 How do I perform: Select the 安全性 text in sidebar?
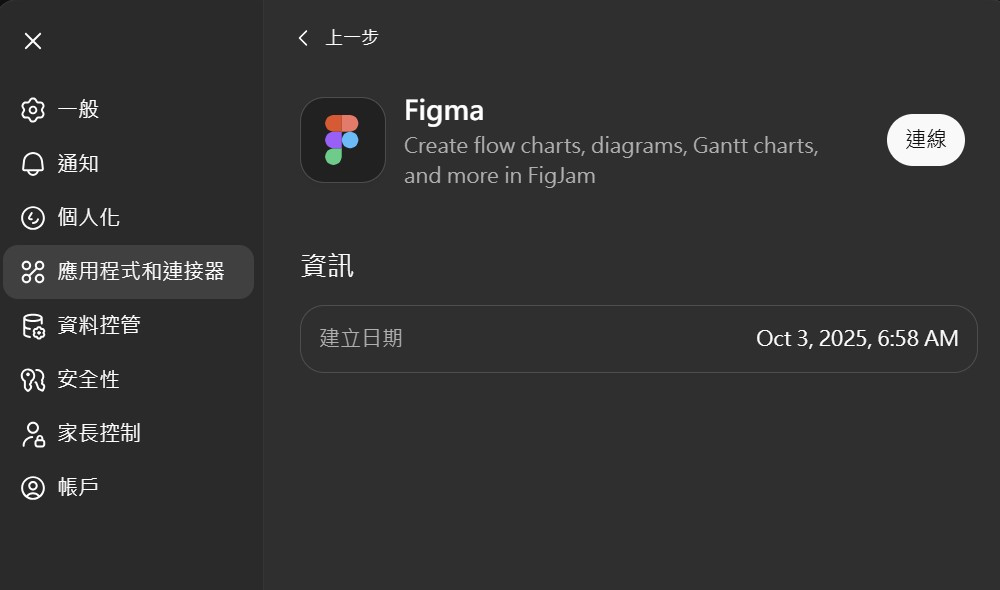88,380
